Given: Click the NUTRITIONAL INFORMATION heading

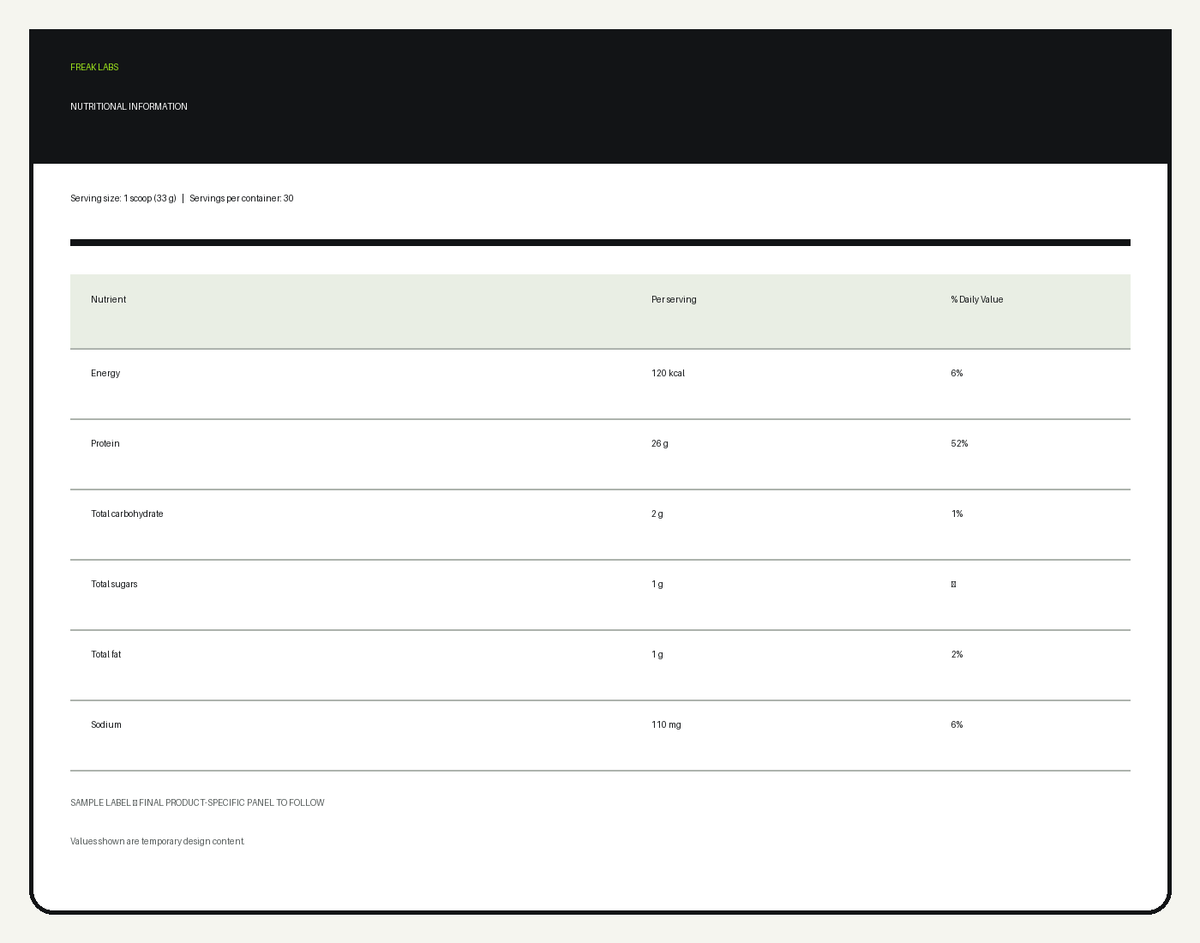Looking at the screenshot, I should tap(129, 107).
